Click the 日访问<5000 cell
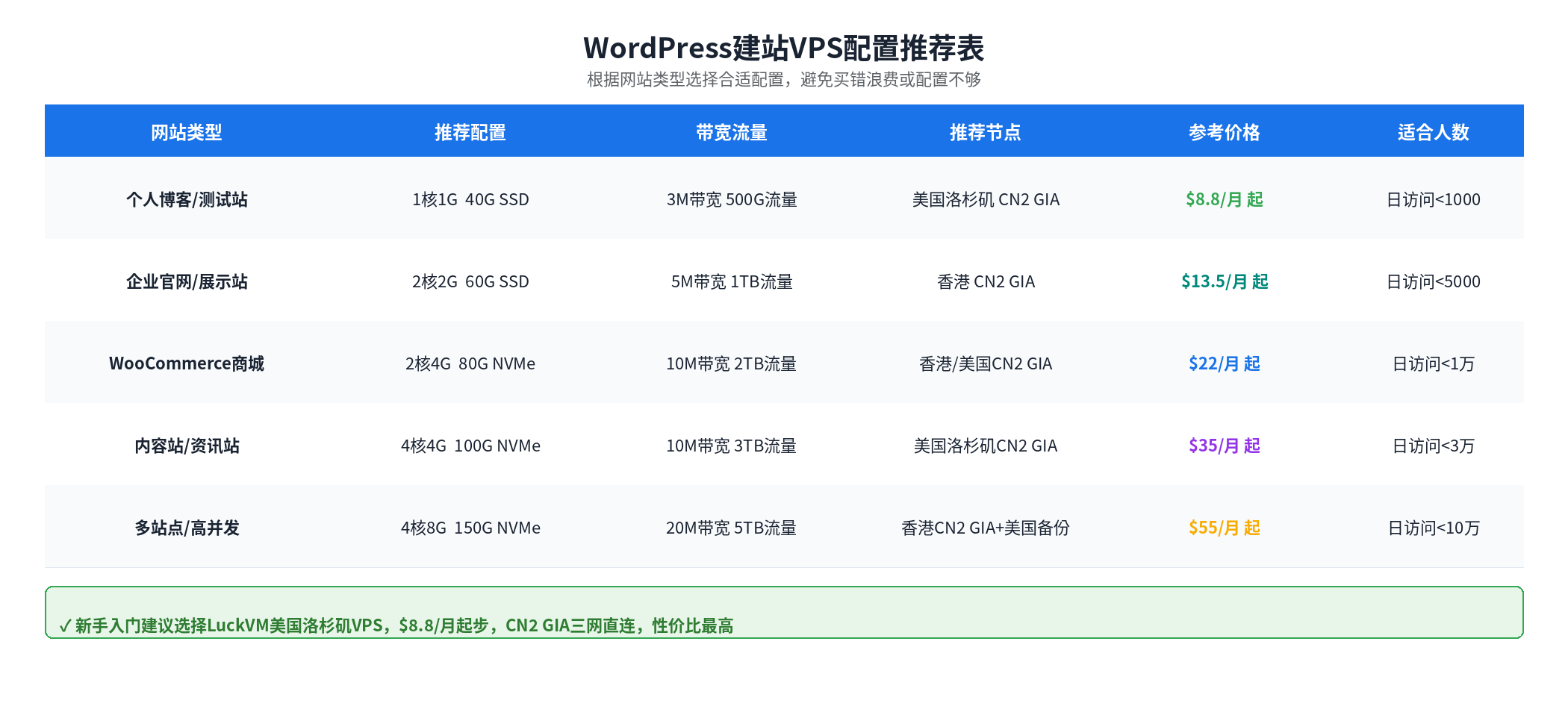This screenshot has height=709, width=1568. 1434,281
